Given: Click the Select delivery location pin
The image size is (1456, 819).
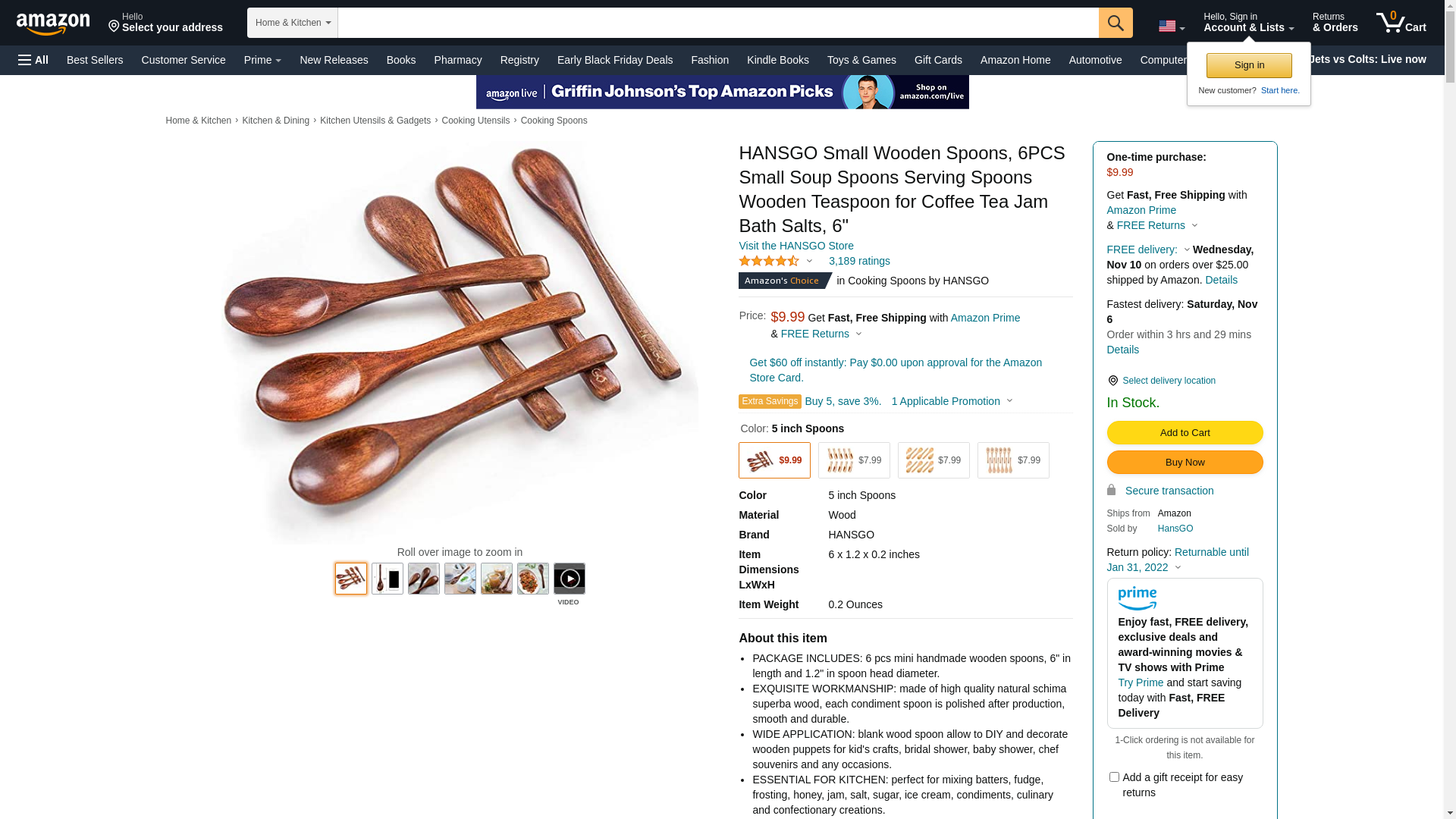Looking at the screenshot, I should point(1112,381).
